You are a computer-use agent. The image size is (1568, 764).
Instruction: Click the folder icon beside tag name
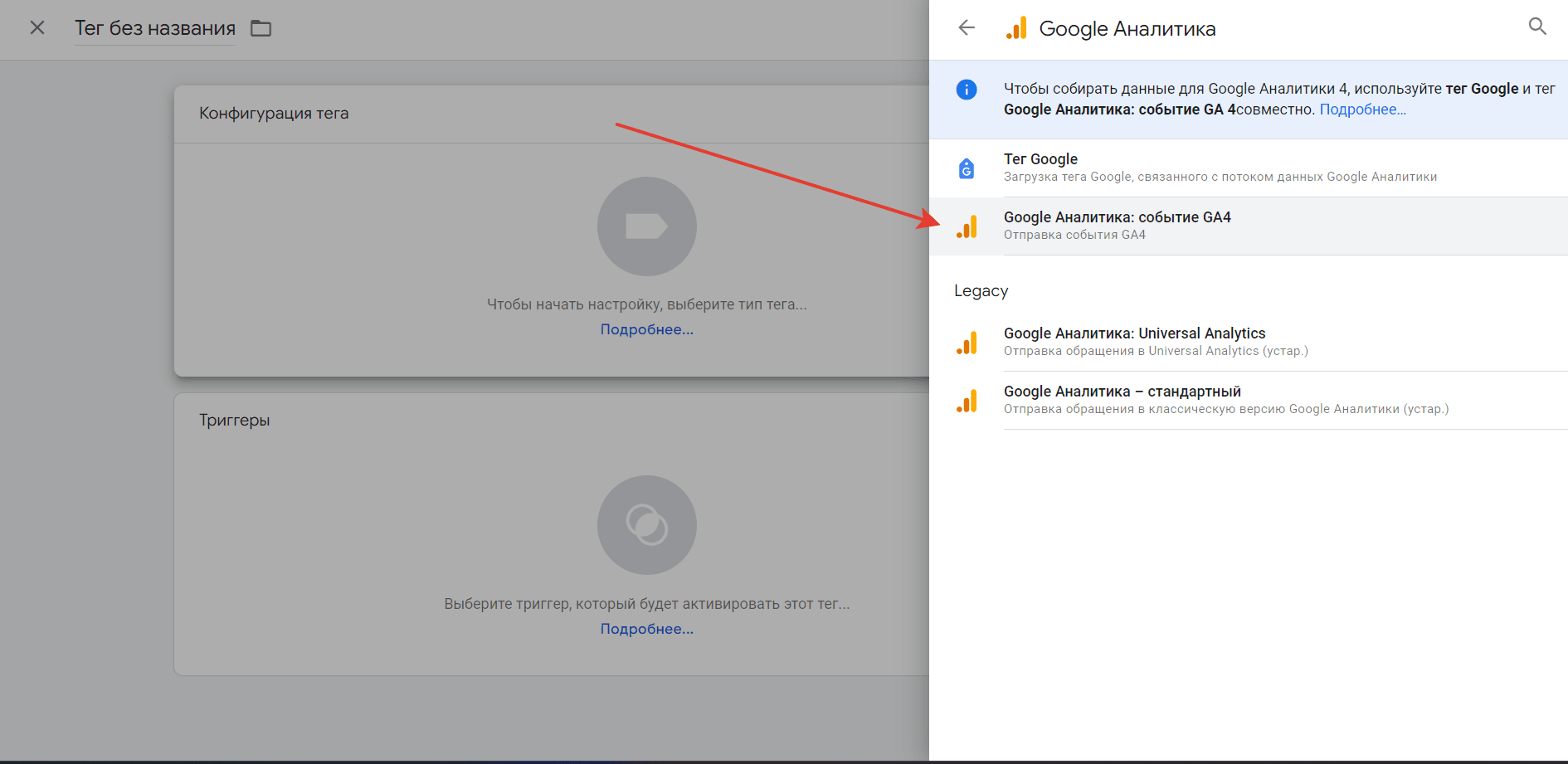pyautogui.click(x=261, y=28)
